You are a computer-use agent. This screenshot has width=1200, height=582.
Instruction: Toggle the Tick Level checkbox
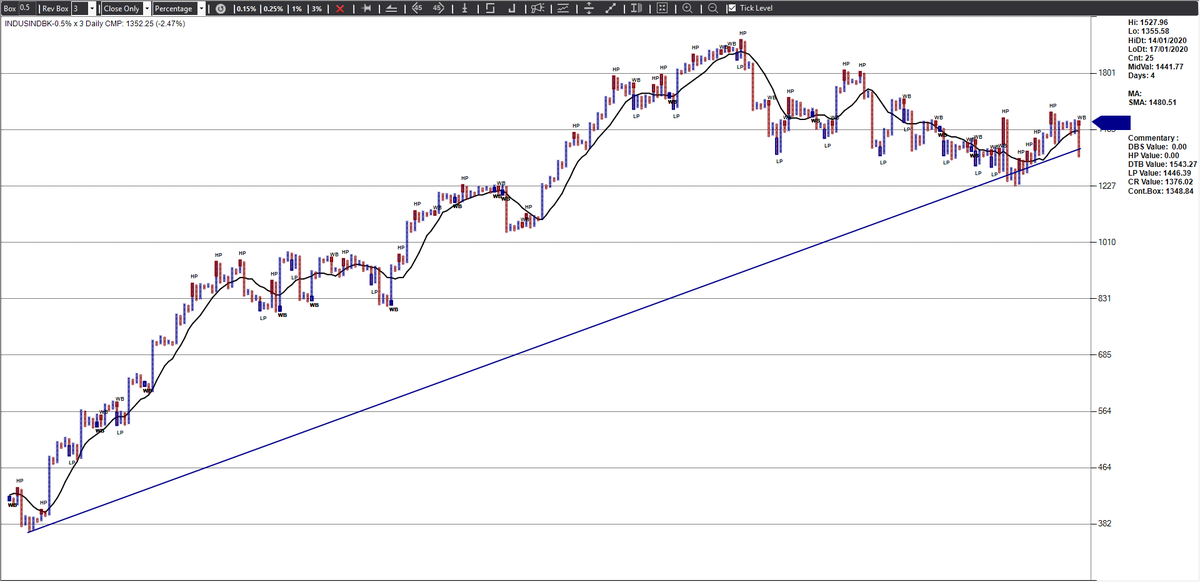731,8
